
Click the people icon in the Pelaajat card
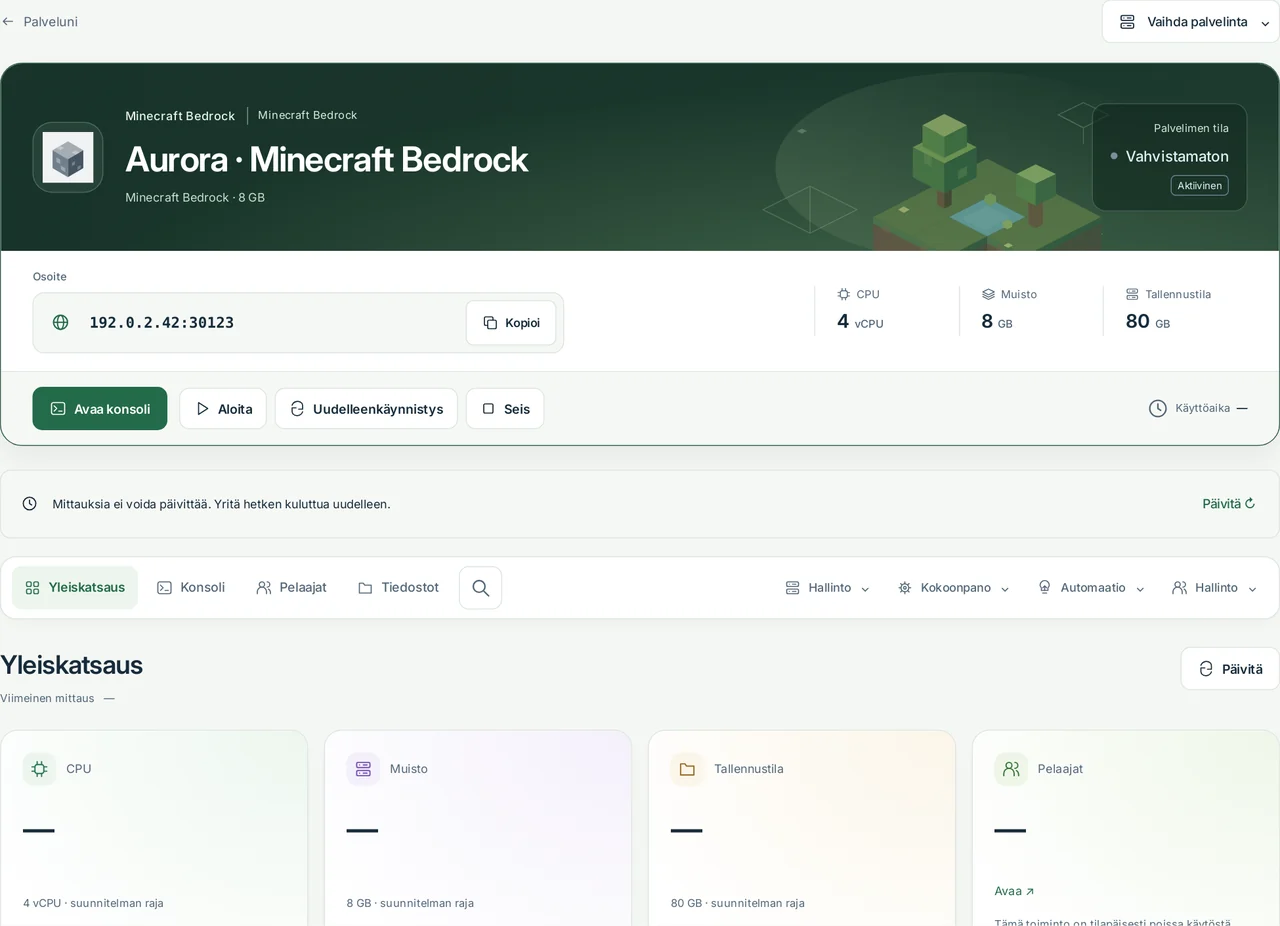click(1011, 769)
